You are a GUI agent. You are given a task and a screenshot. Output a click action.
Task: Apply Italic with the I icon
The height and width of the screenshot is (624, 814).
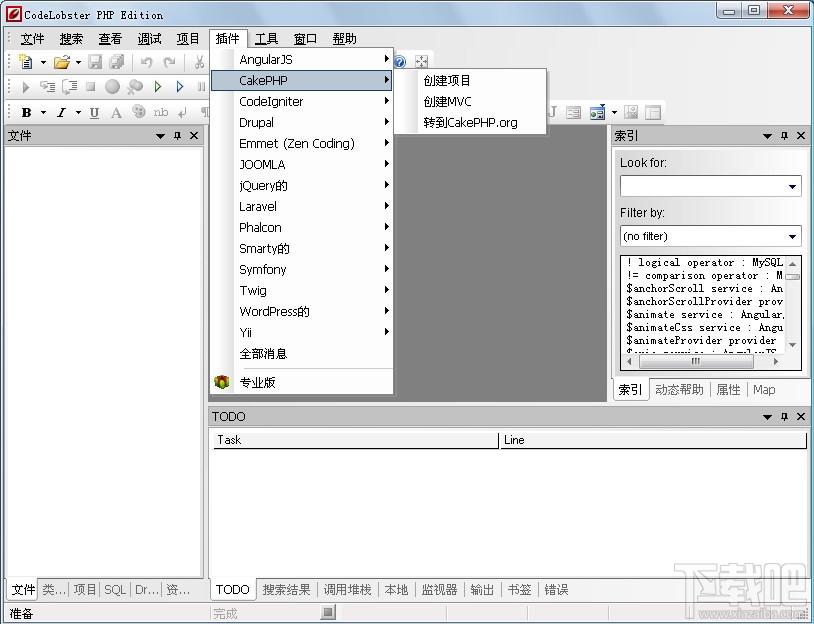coord(61,112)
